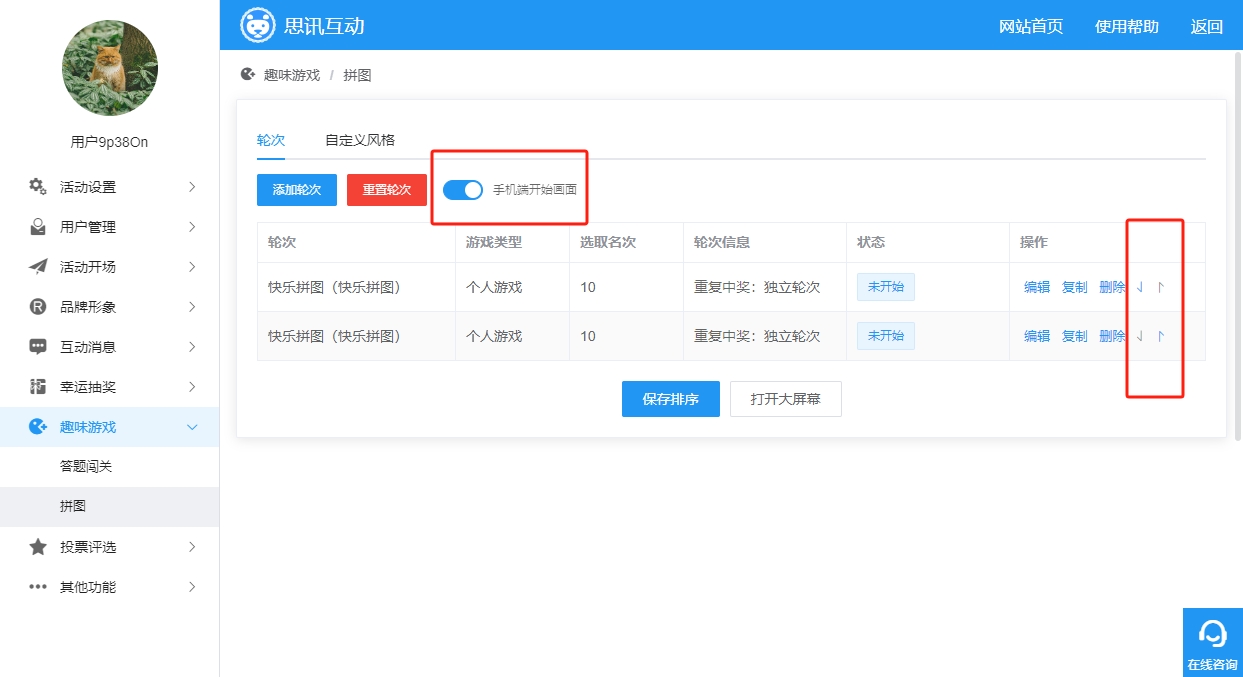The height and width of the screenshot is (677, 1243).
Task: Click 个人游戏 in the first row
Action: click(494, 287)
